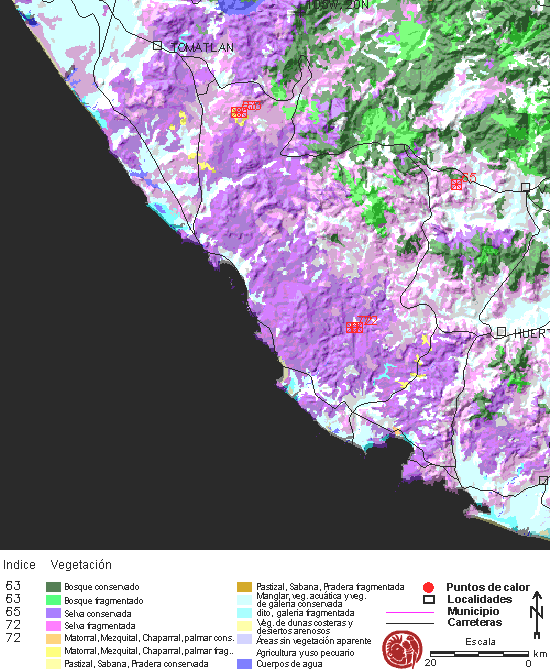Click the Bosque conservado dark green swatch

point(53,587)
